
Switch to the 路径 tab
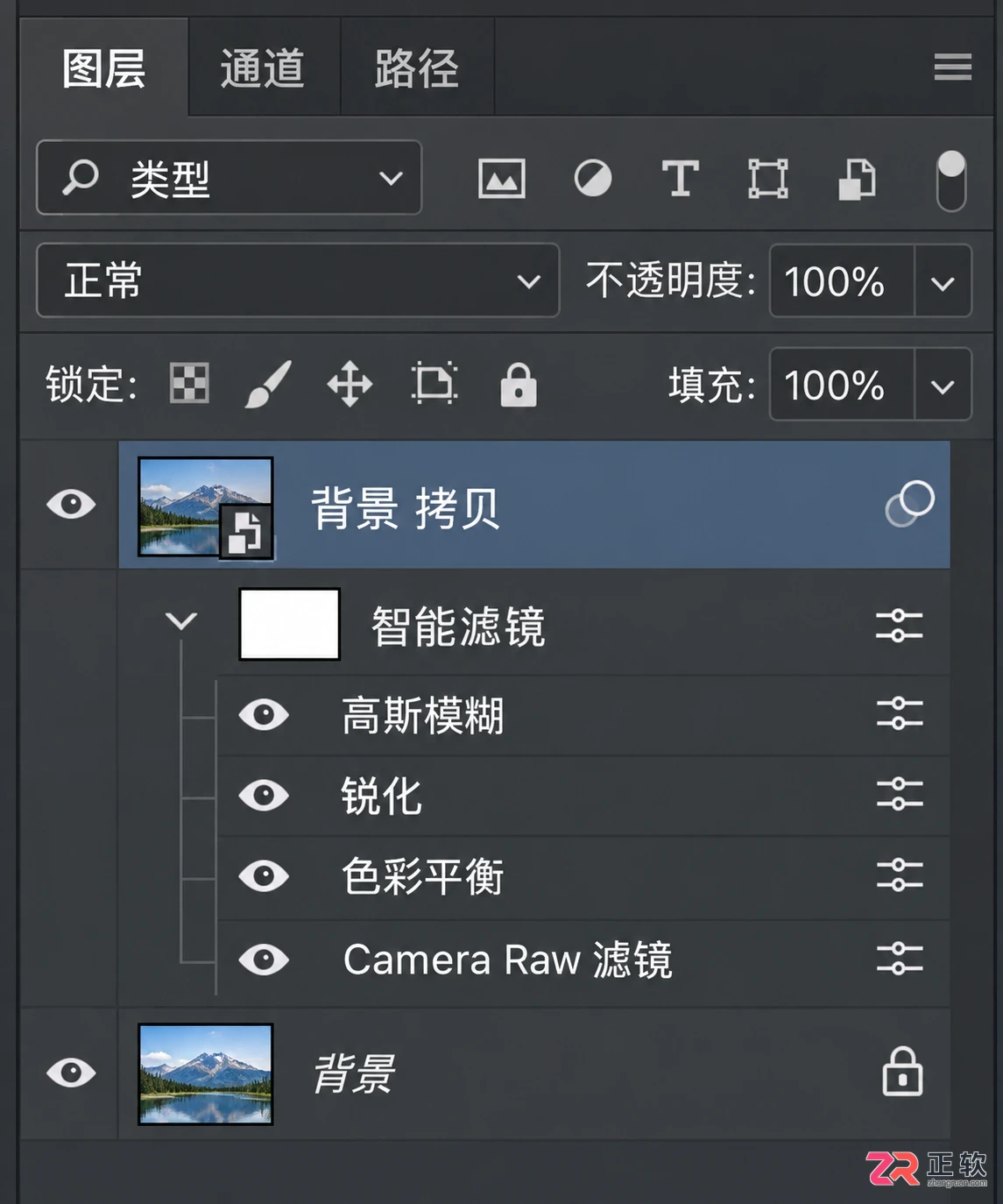pyautogui.click(x=417, y=67)
